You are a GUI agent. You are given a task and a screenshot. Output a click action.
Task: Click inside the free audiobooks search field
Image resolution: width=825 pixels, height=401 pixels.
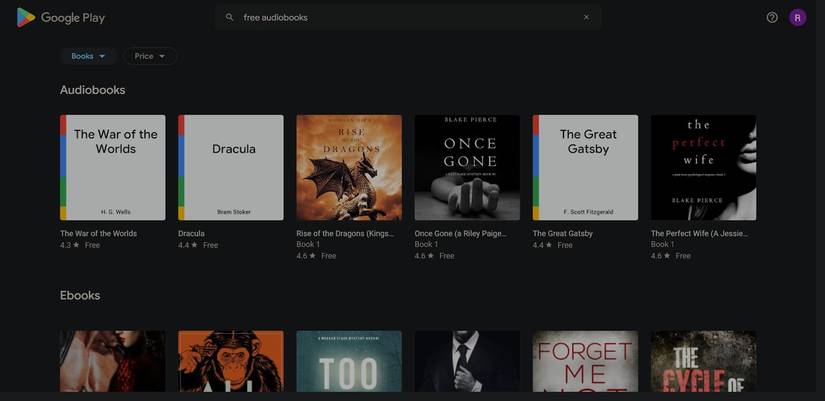click(x=400, y=17)
